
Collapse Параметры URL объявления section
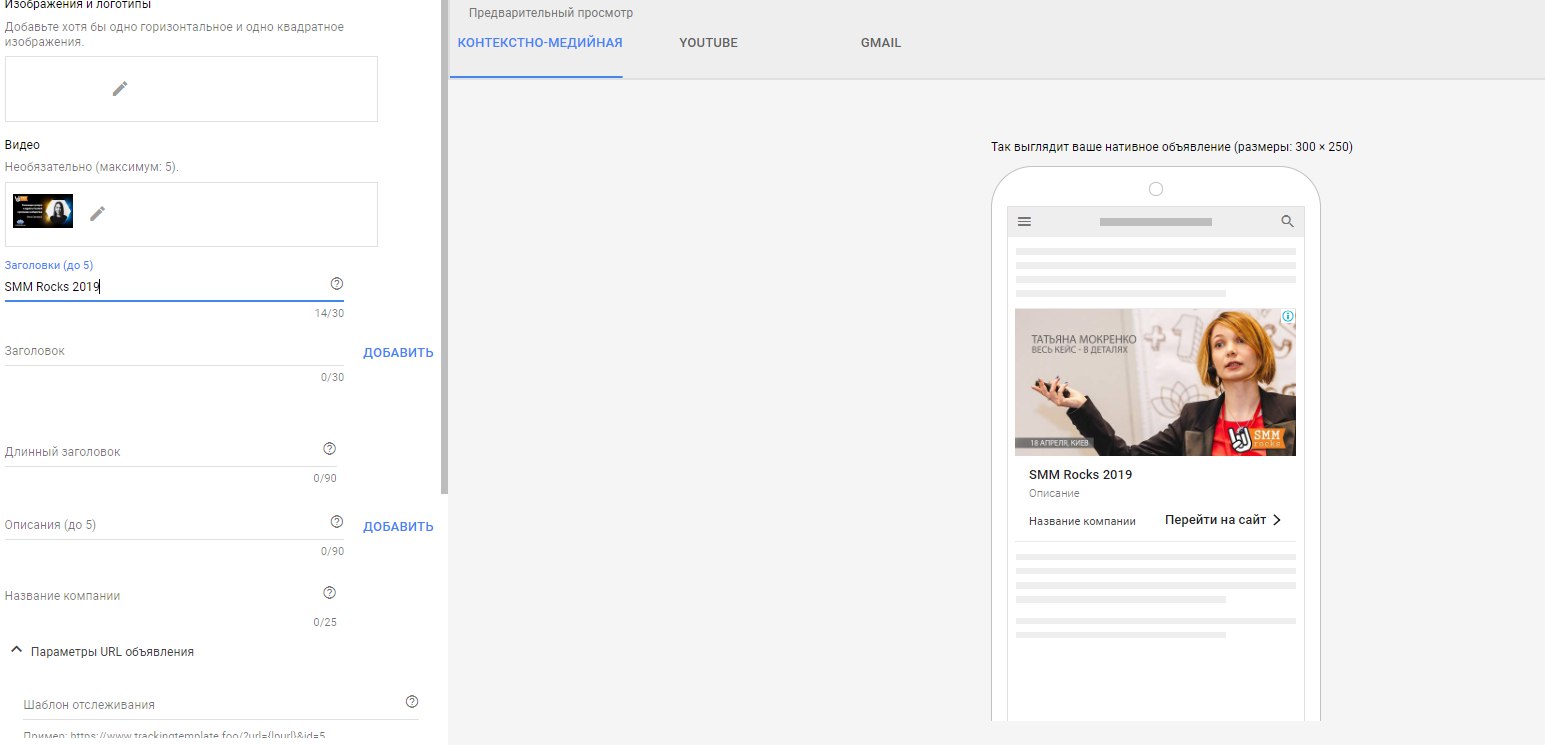coord(16,650)
